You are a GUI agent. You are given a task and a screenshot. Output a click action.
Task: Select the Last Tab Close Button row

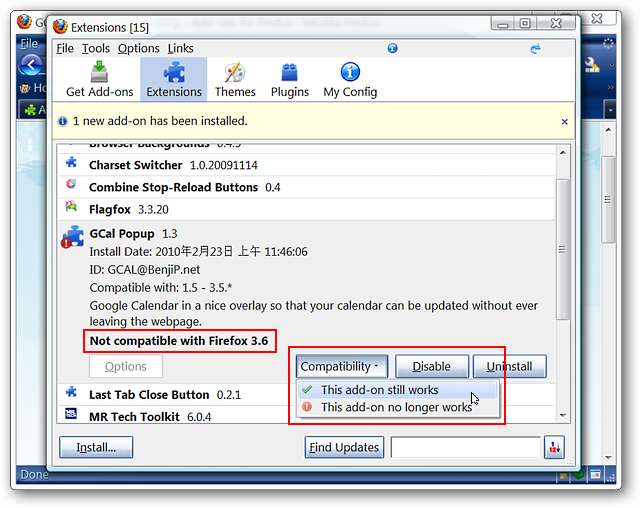306,395
